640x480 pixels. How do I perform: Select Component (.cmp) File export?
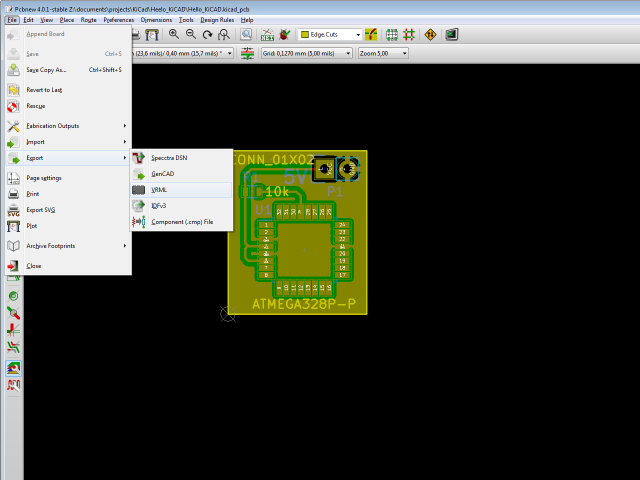click(x=182, y=222)
